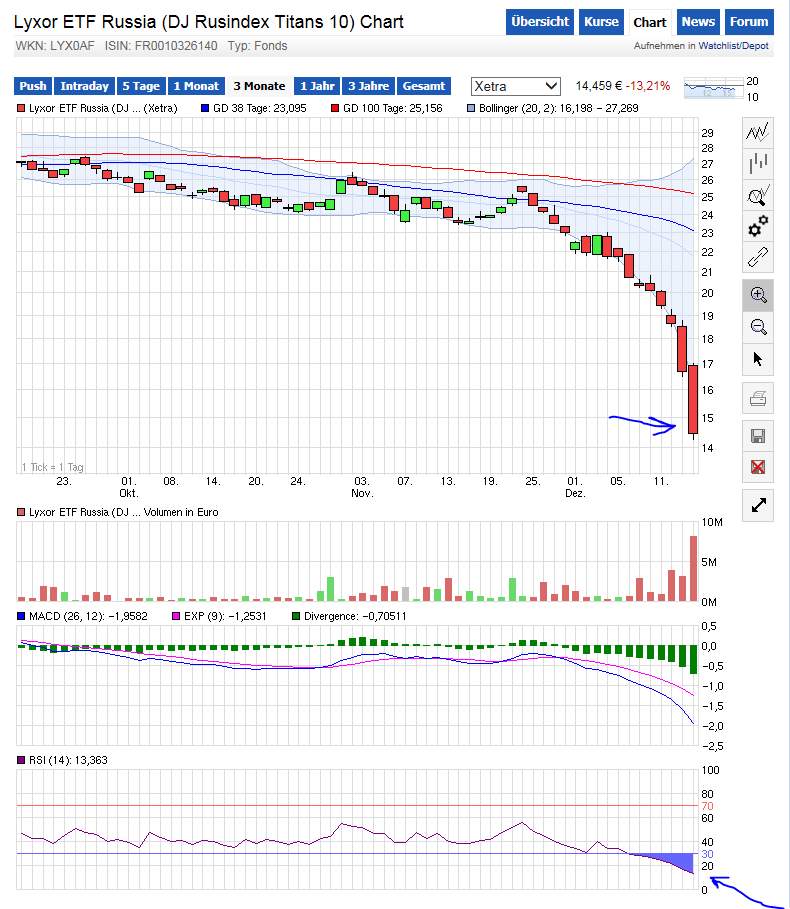This screenshot has height=909, width=790.
Task: Open the Forum tab
Action: click(749, 22)
